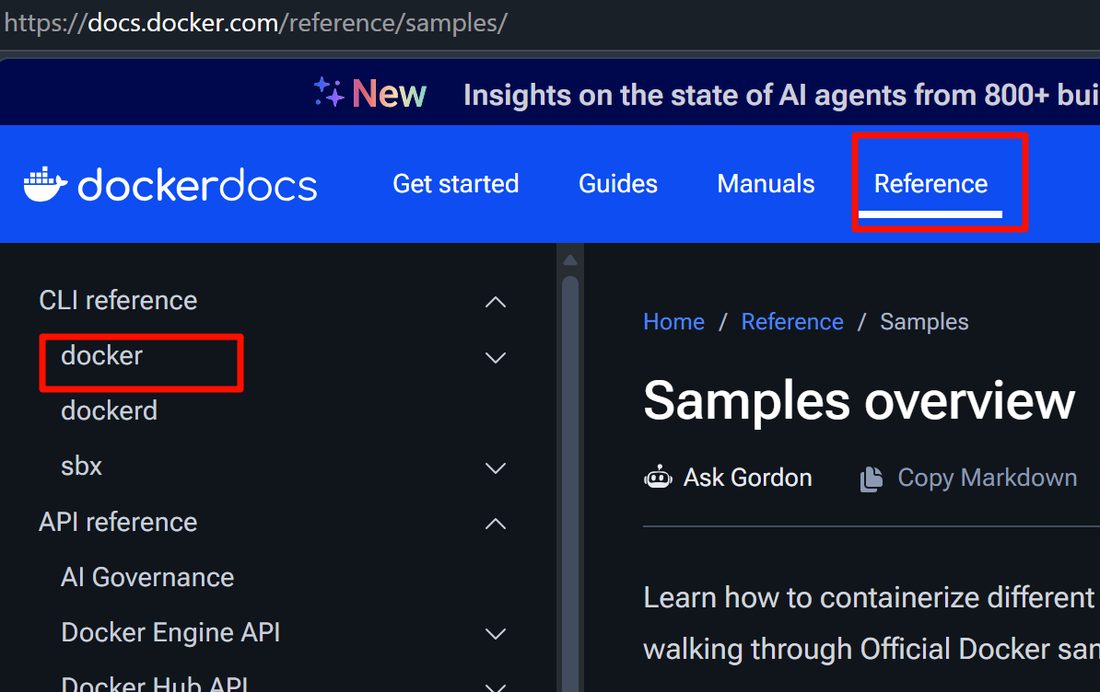This screenshot has width=1100, height=692.
Task: Expand the Docker Engine API chevron
Action: [495, 634]
